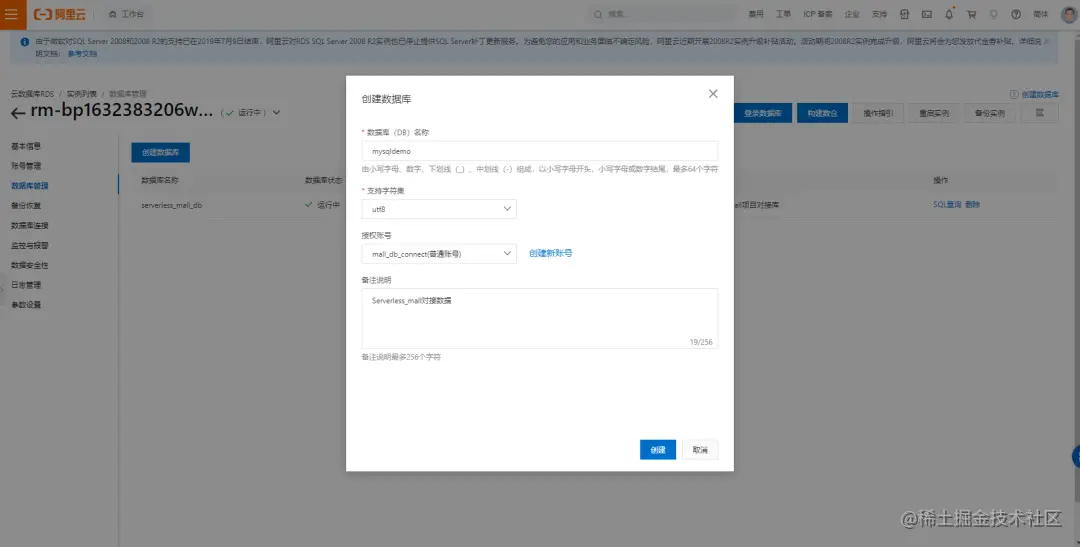The width and height of the screenshot is (1080, 547).
Task: Click the 备份实例 button
Action: coord(990,113)
